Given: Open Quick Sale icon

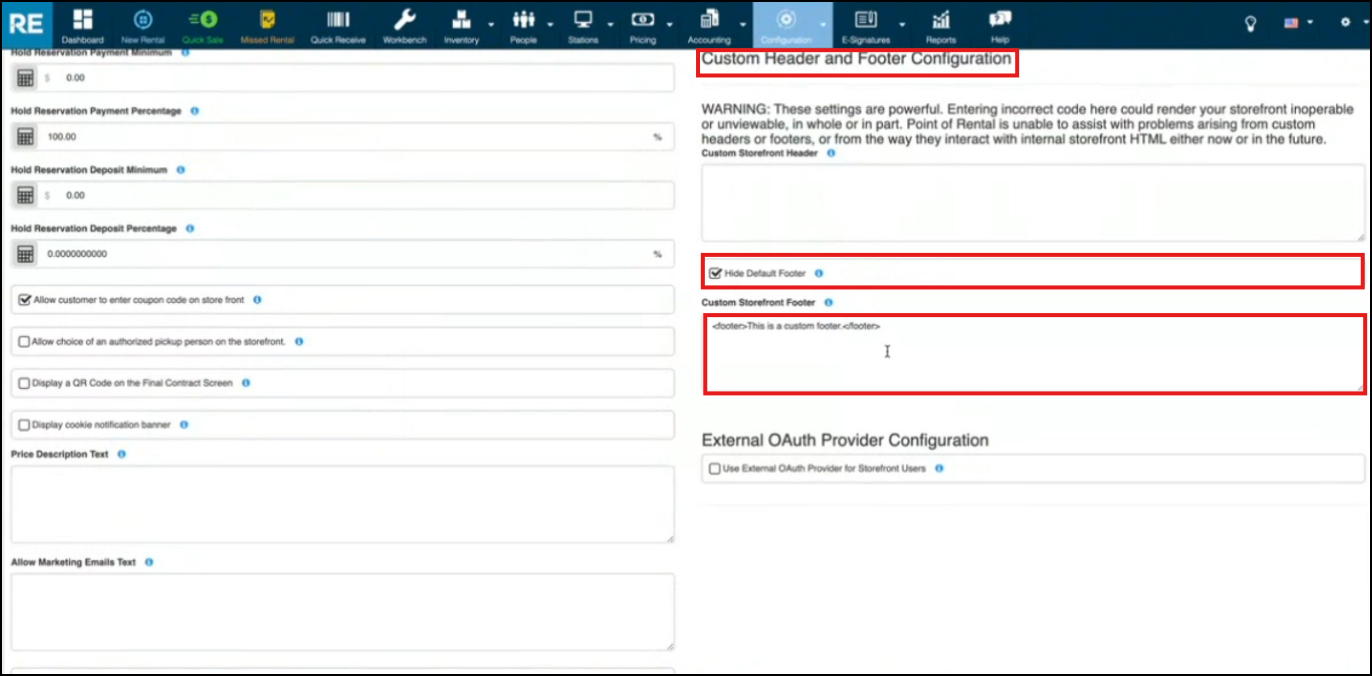Looking at the screenshot, I should click(202, 25).
